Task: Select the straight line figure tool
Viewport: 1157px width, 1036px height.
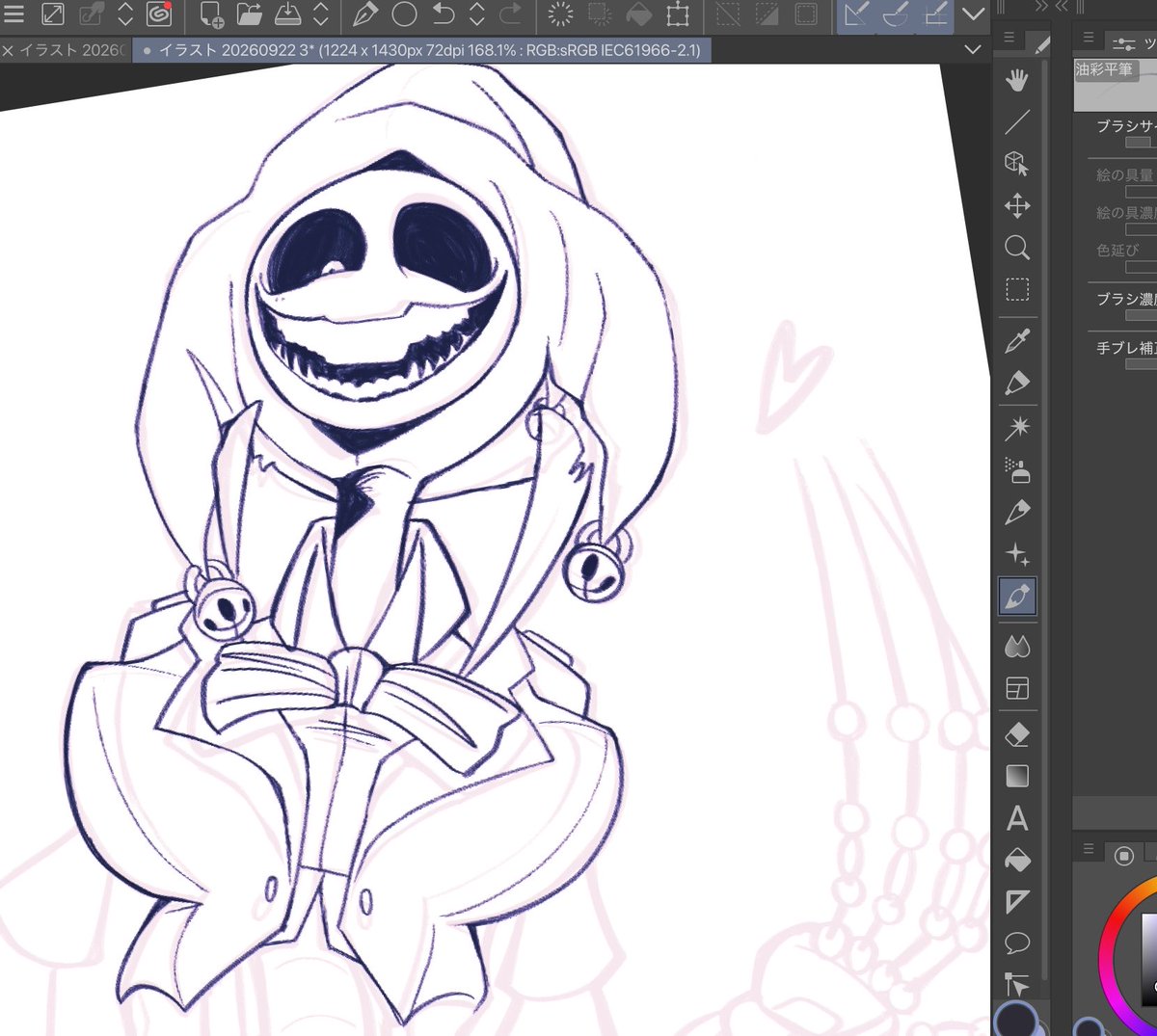Action: click(1017, 122)
